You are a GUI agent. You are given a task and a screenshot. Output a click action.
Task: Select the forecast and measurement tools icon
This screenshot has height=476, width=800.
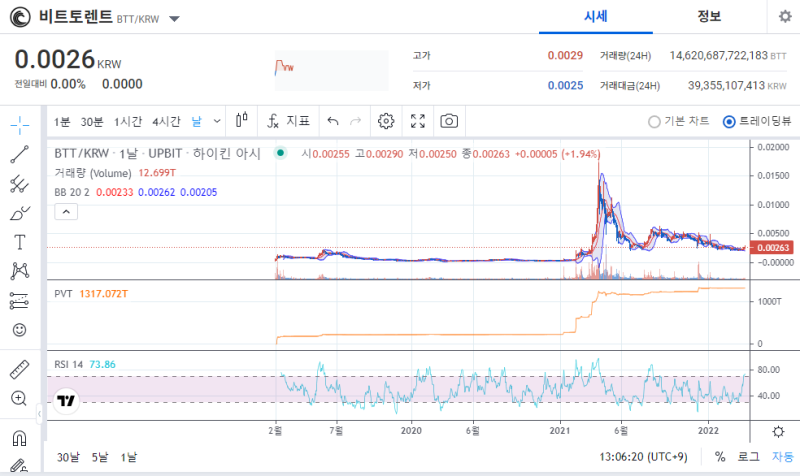[x=20, y=301]
